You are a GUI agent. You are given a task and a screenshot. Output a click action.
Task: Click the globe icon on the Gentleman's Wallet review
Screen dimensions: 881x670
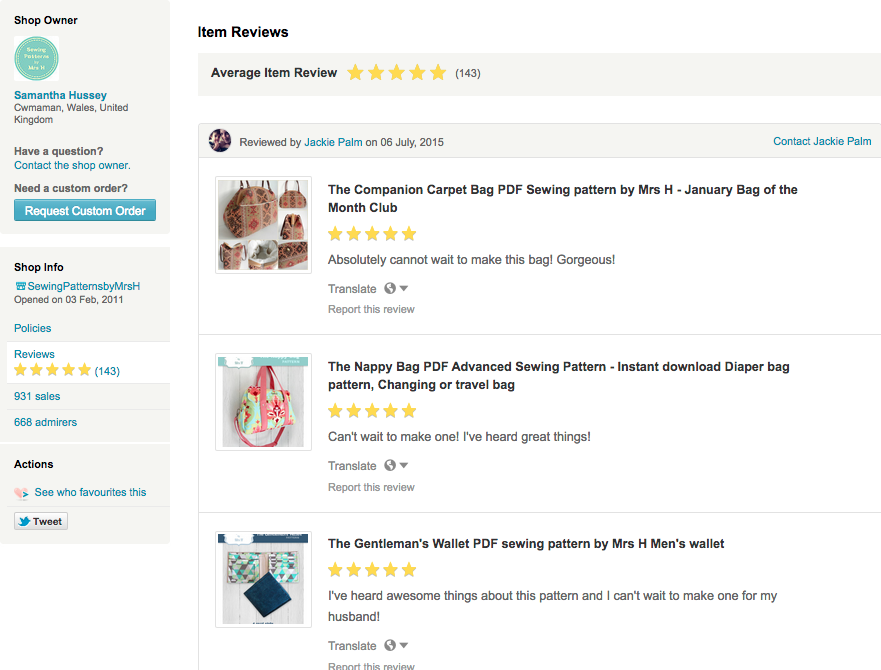click(390, 646)
